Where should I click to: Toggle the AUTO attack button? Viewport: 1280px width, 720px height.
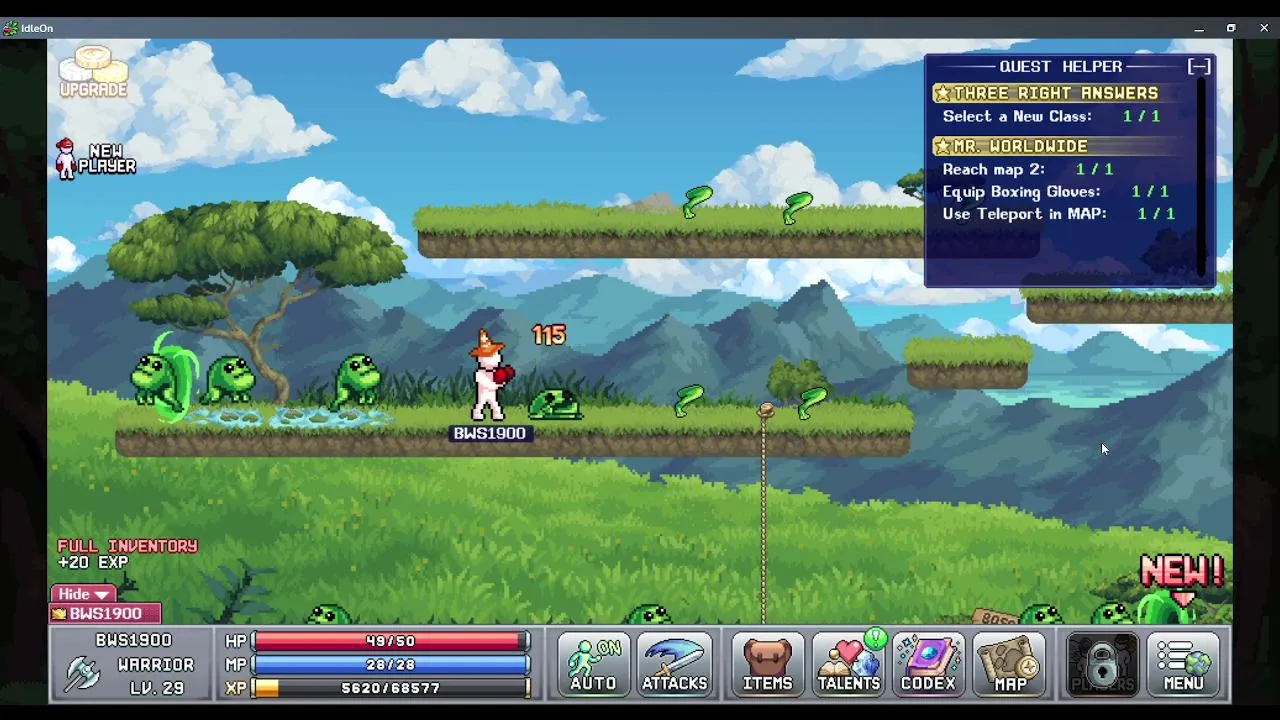tap(594, 665)
